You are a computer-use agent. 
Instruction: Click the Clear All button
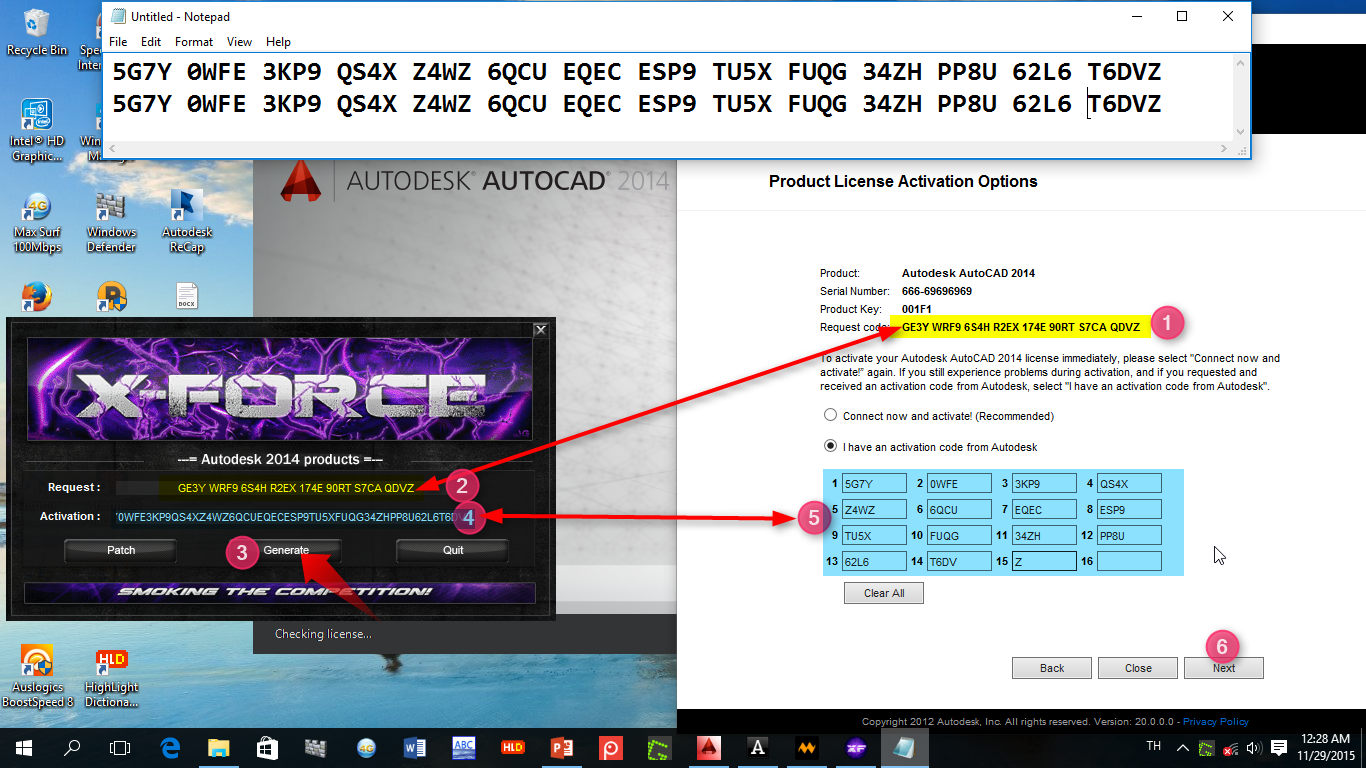click(884, 593)
